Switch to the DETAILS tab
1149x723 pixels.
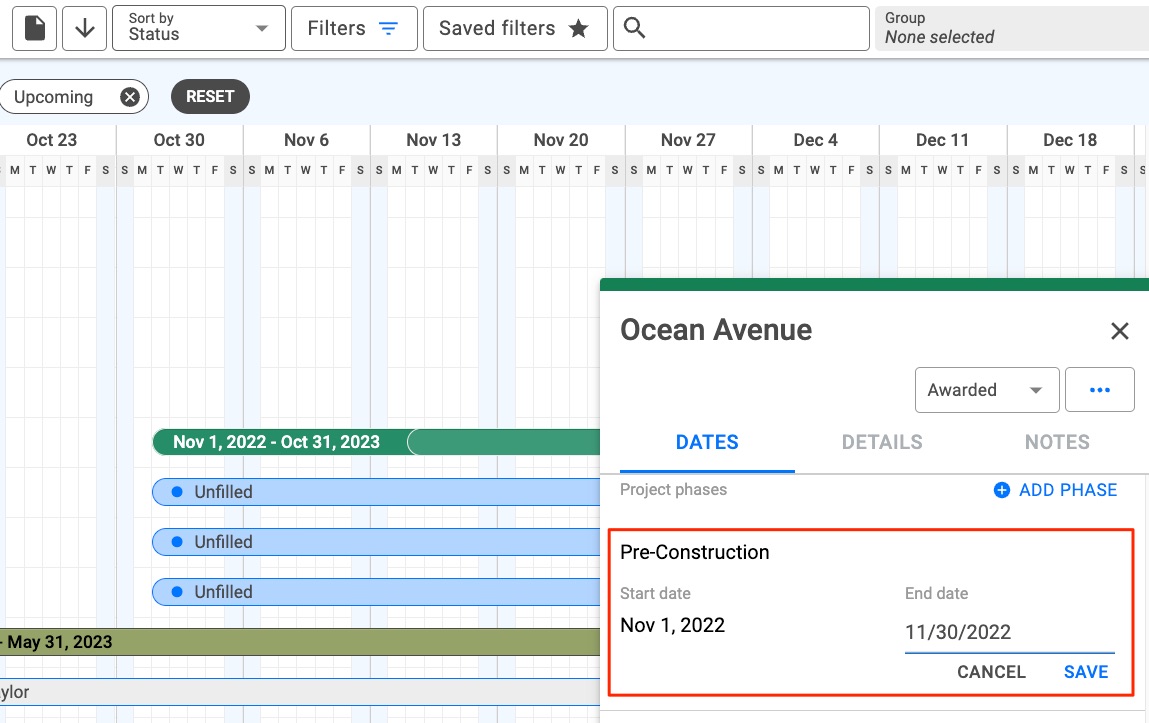(882, 442)
